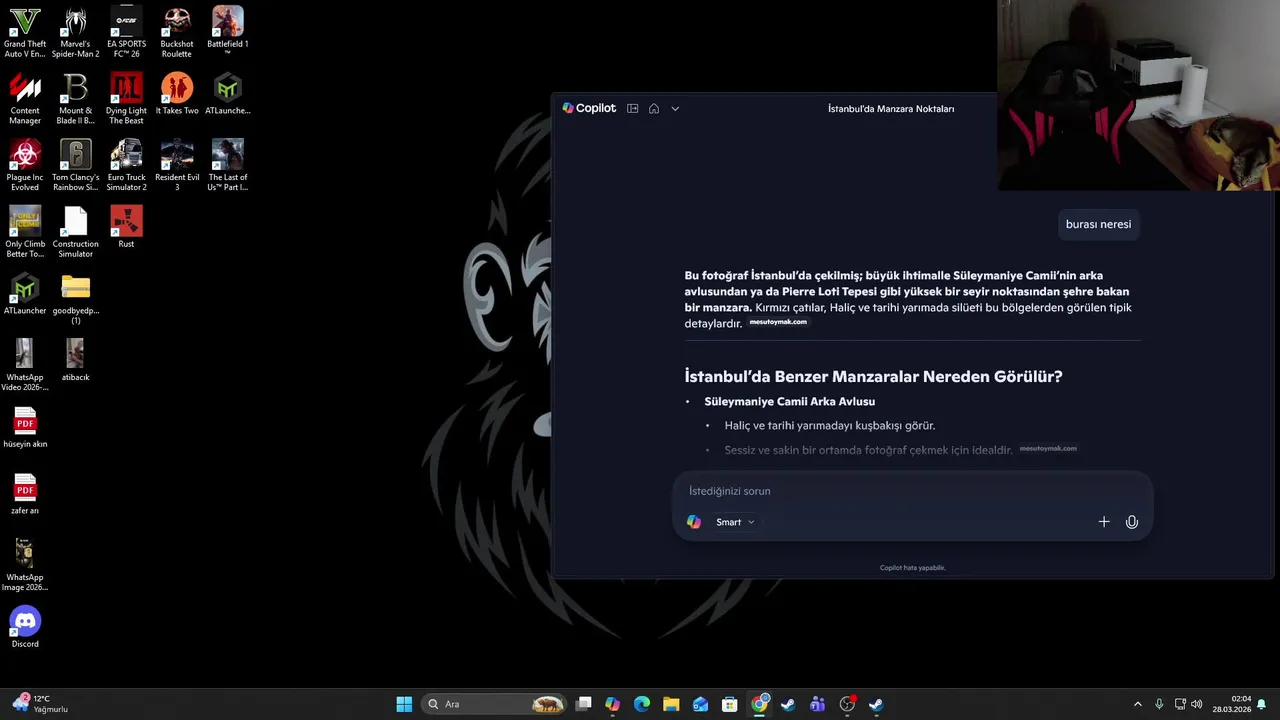Image resolution: width=1280 pixels, height=720 pixels.
Task: Open Grand Theft Auto V desktop shortcut
Action: click(25, 33)
